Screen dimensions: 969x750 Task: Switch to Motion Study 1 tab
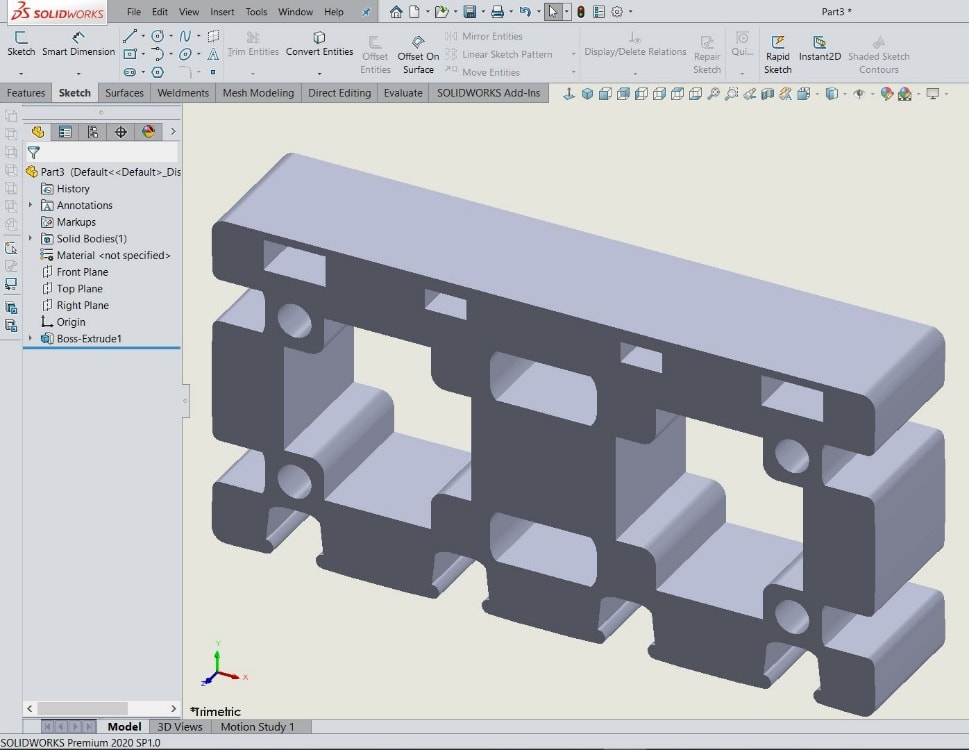click(257, 727)
